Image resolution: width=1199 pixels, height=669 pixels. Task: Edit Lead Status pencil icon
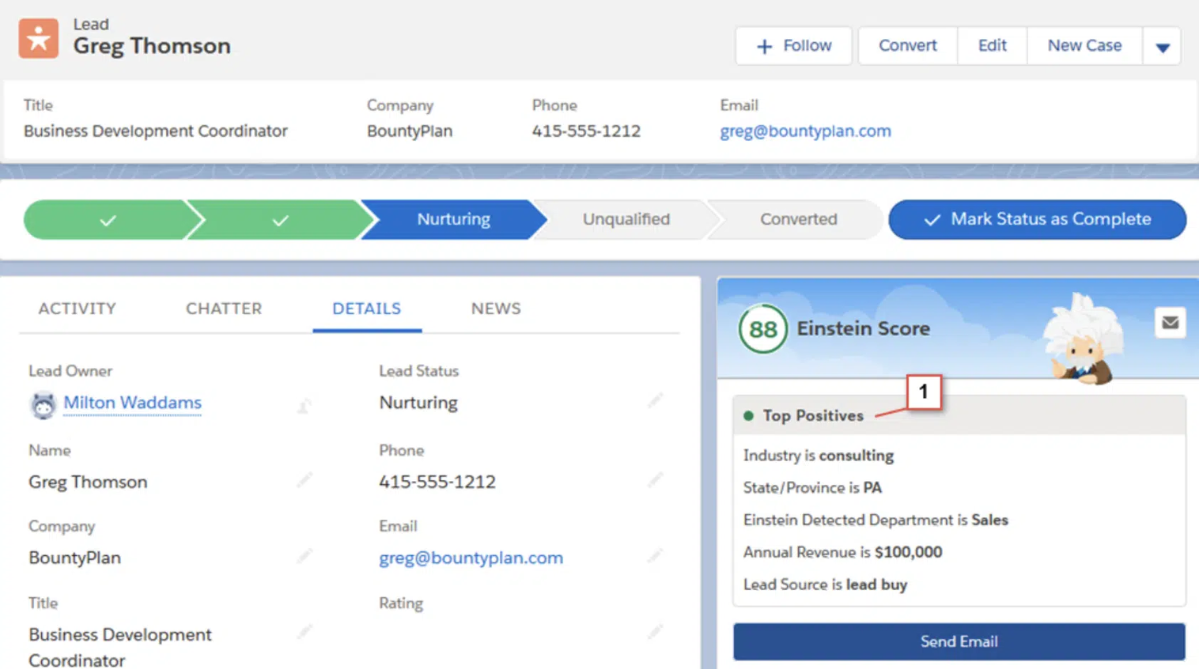click(x=655, y=401)
